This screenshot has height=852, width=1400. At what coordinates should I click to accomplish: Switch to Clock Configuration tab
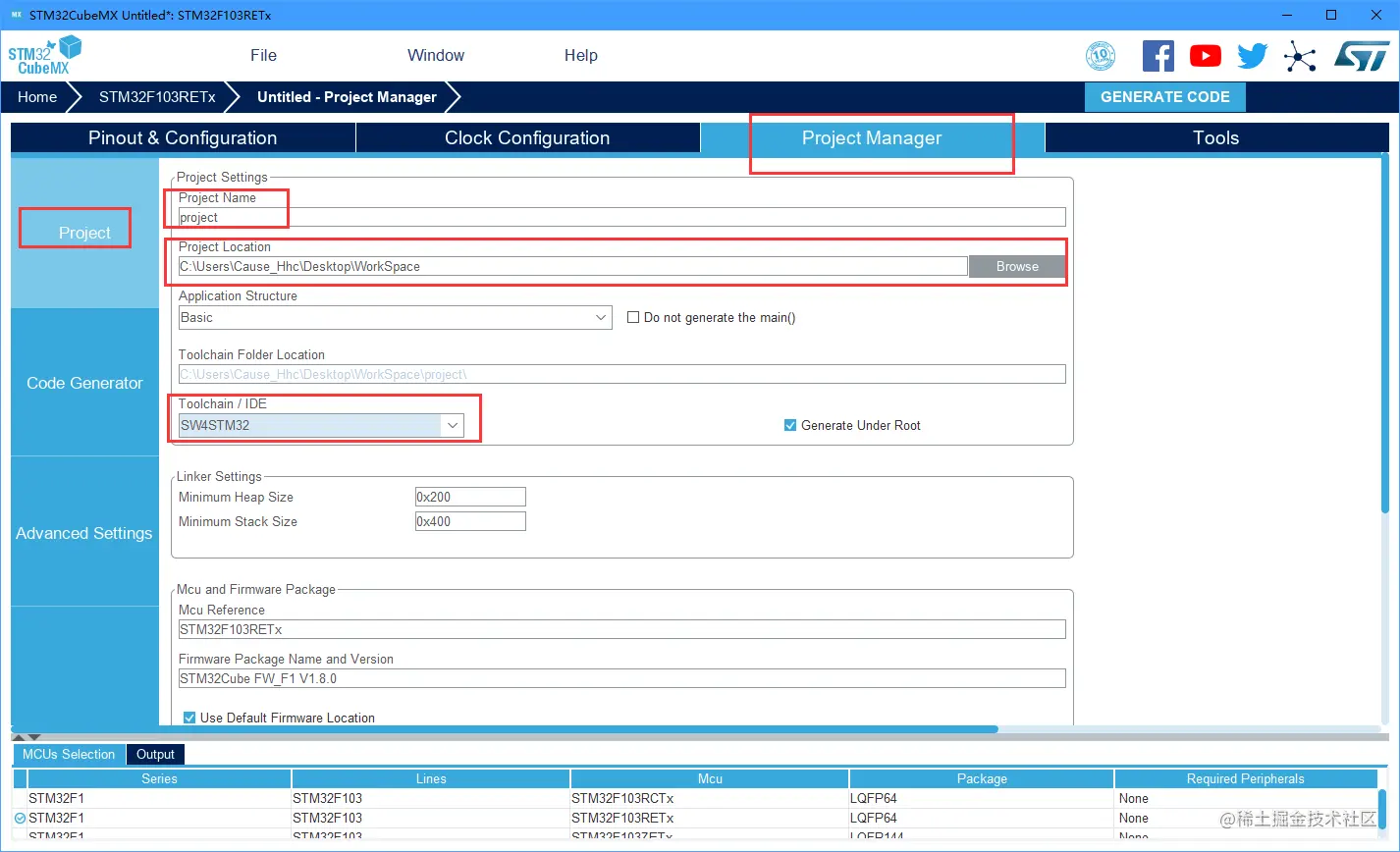click(527, 137)
